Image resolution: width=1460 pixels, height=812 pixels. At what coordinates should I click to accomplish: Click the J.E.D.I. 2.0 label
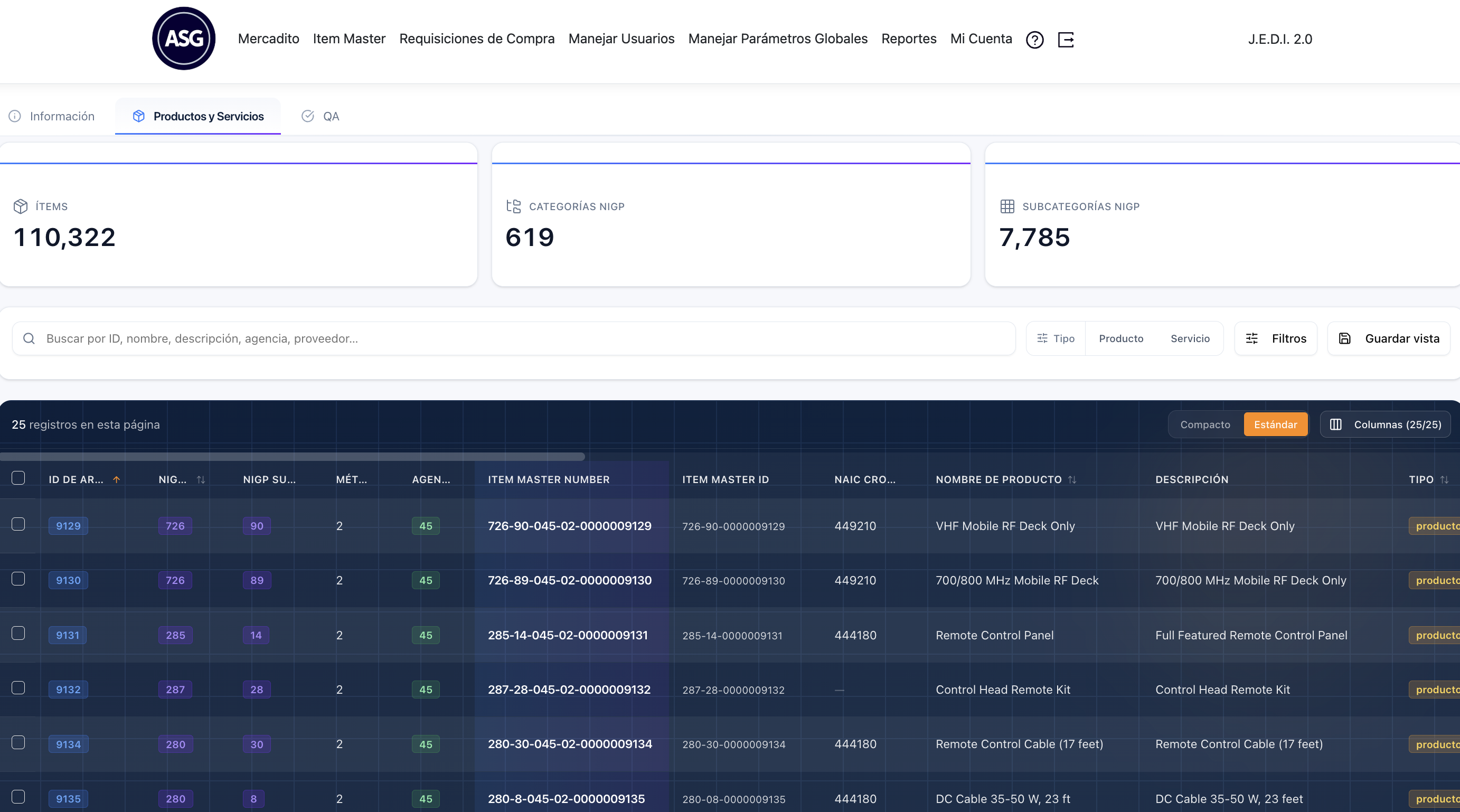(x=1280, y=39)
